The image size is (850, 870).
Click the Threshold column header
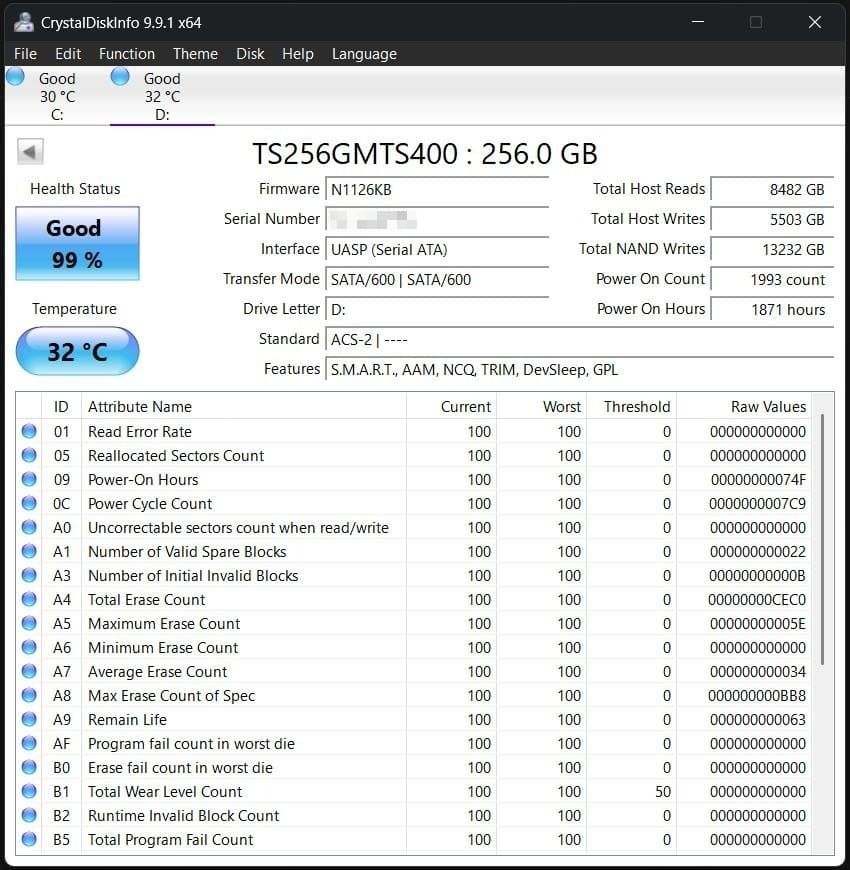pos(631,407)
